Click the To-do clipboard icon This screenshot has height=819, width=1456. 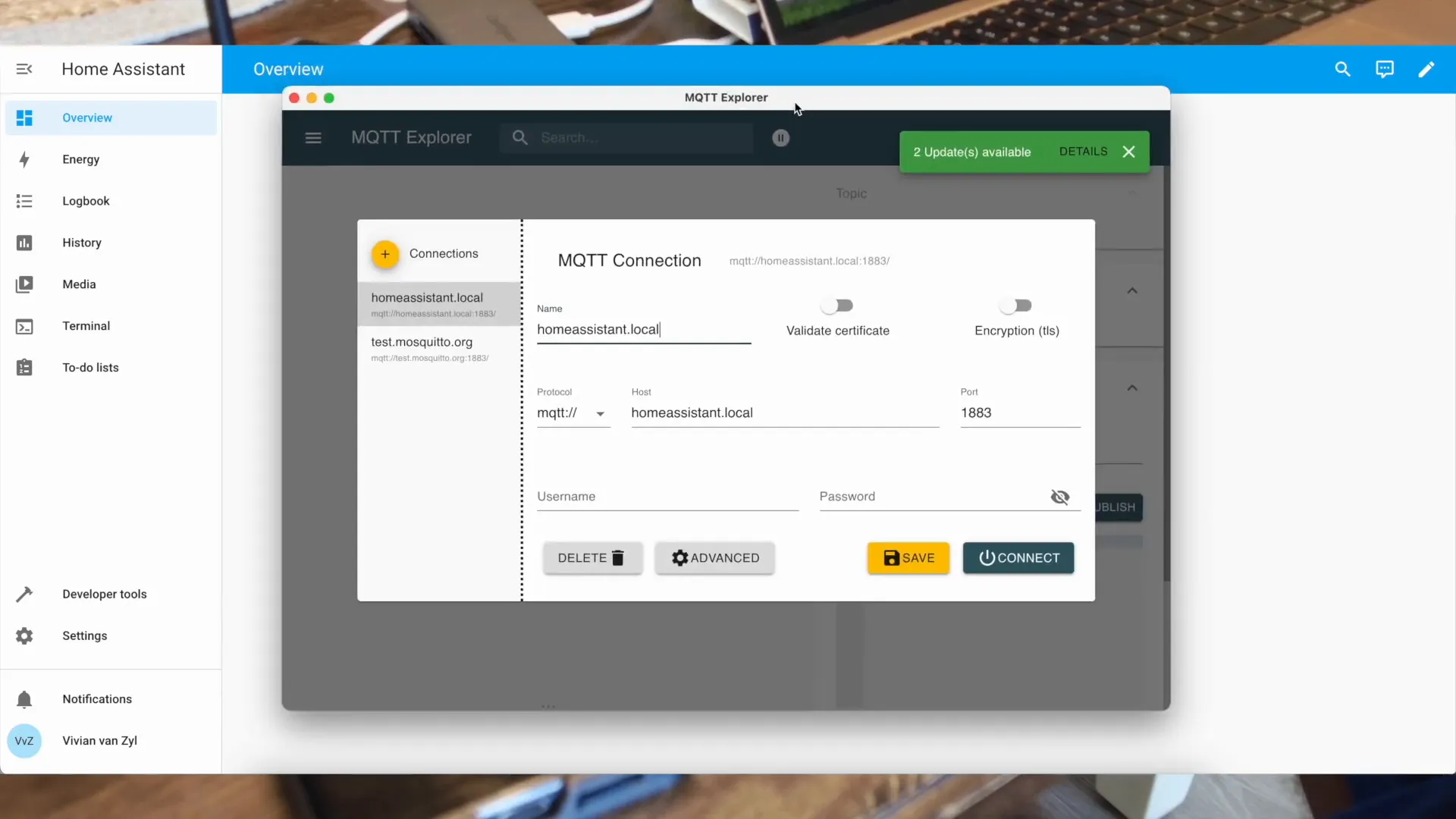[24, 368]
